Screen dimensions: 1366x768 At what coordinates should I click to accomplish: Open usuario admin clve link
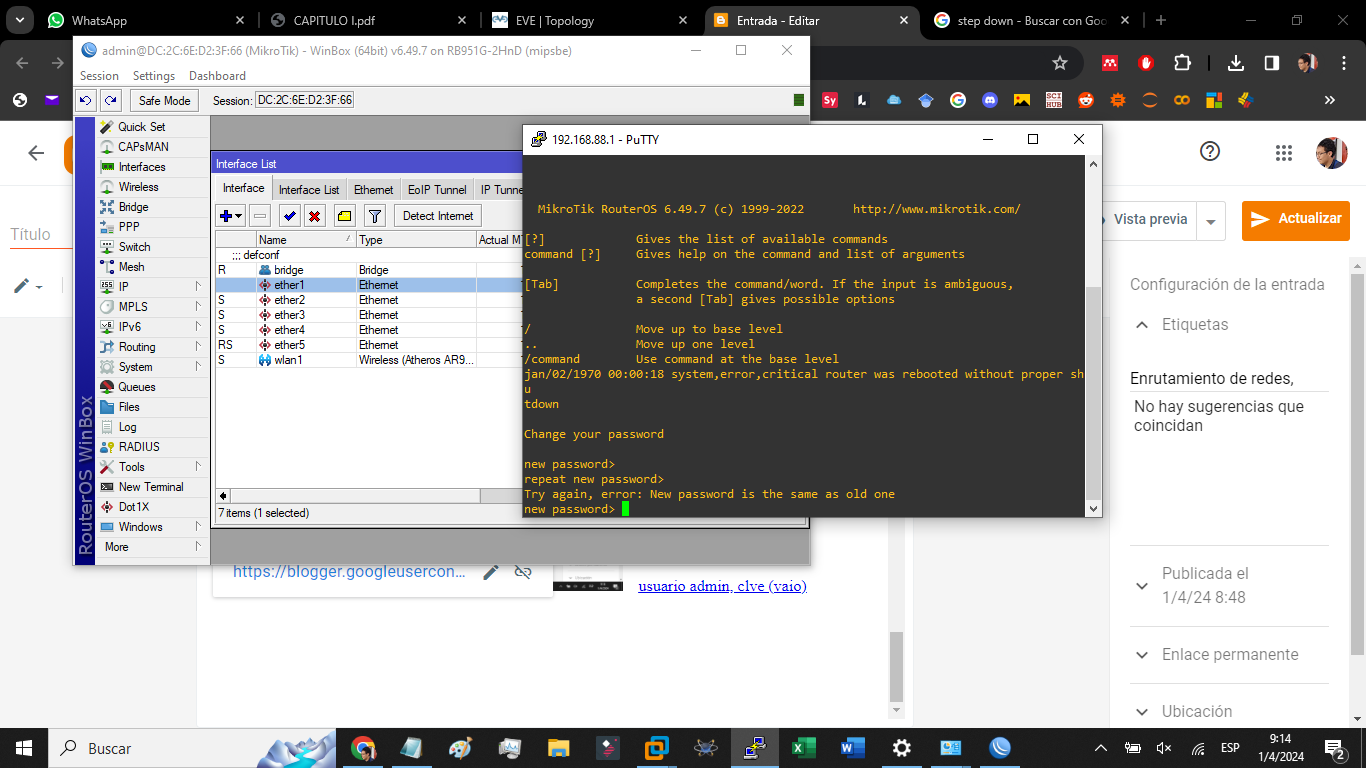coord(722,586)
